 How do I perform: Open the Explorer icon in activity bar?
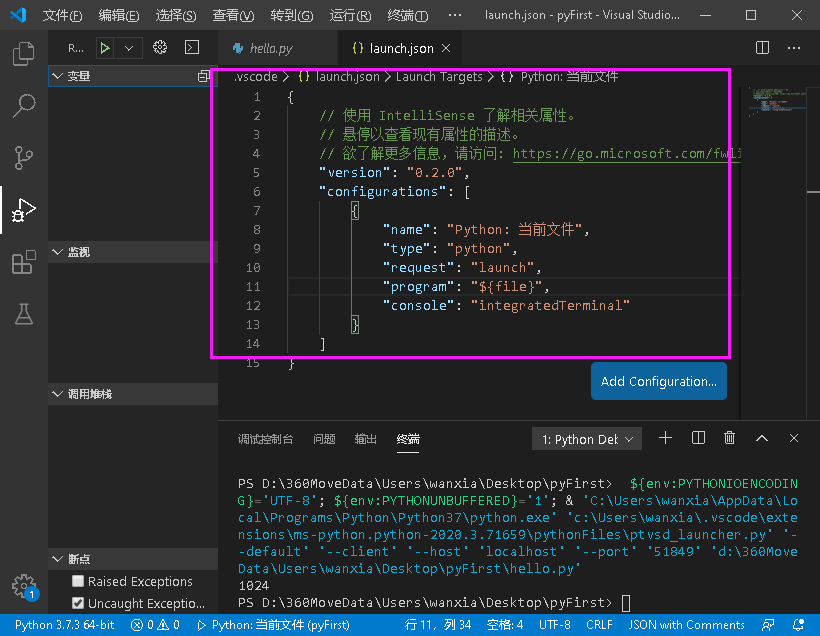point(22,53)
